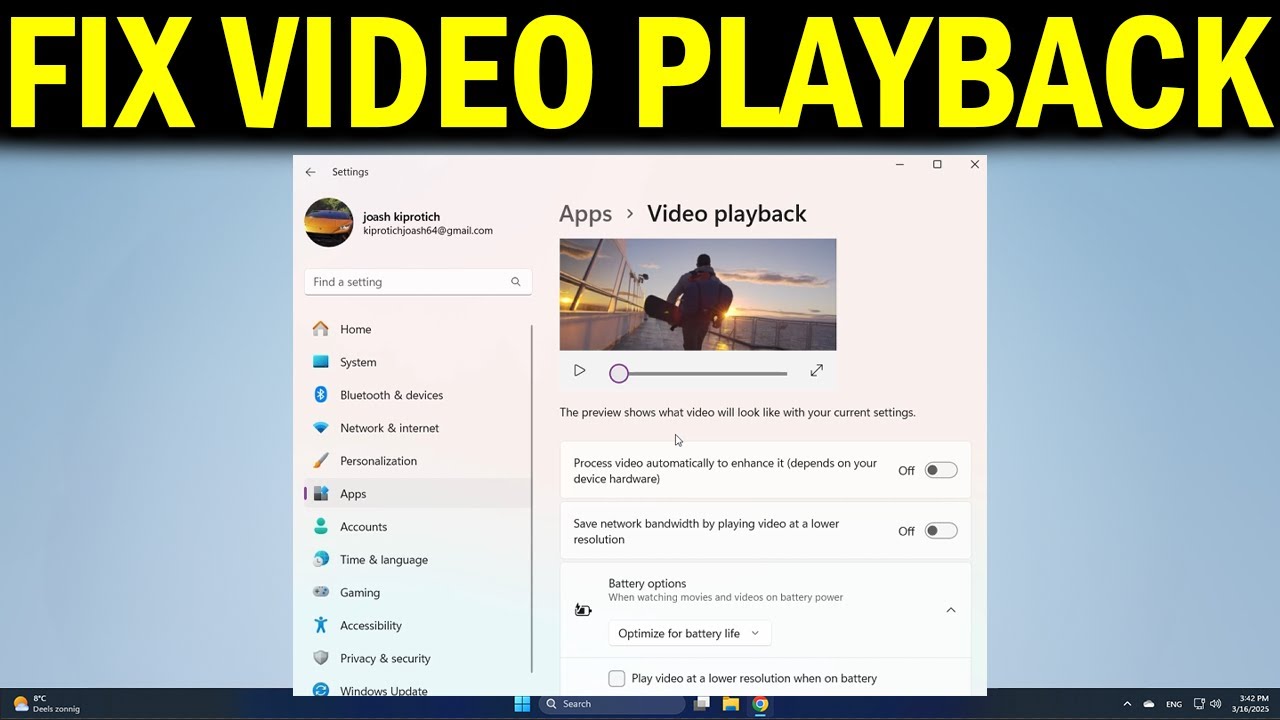Viewport: 1280px width, 720px height.
Task: Click the Accessibility figure icon
Action: [x=320, y=625]
